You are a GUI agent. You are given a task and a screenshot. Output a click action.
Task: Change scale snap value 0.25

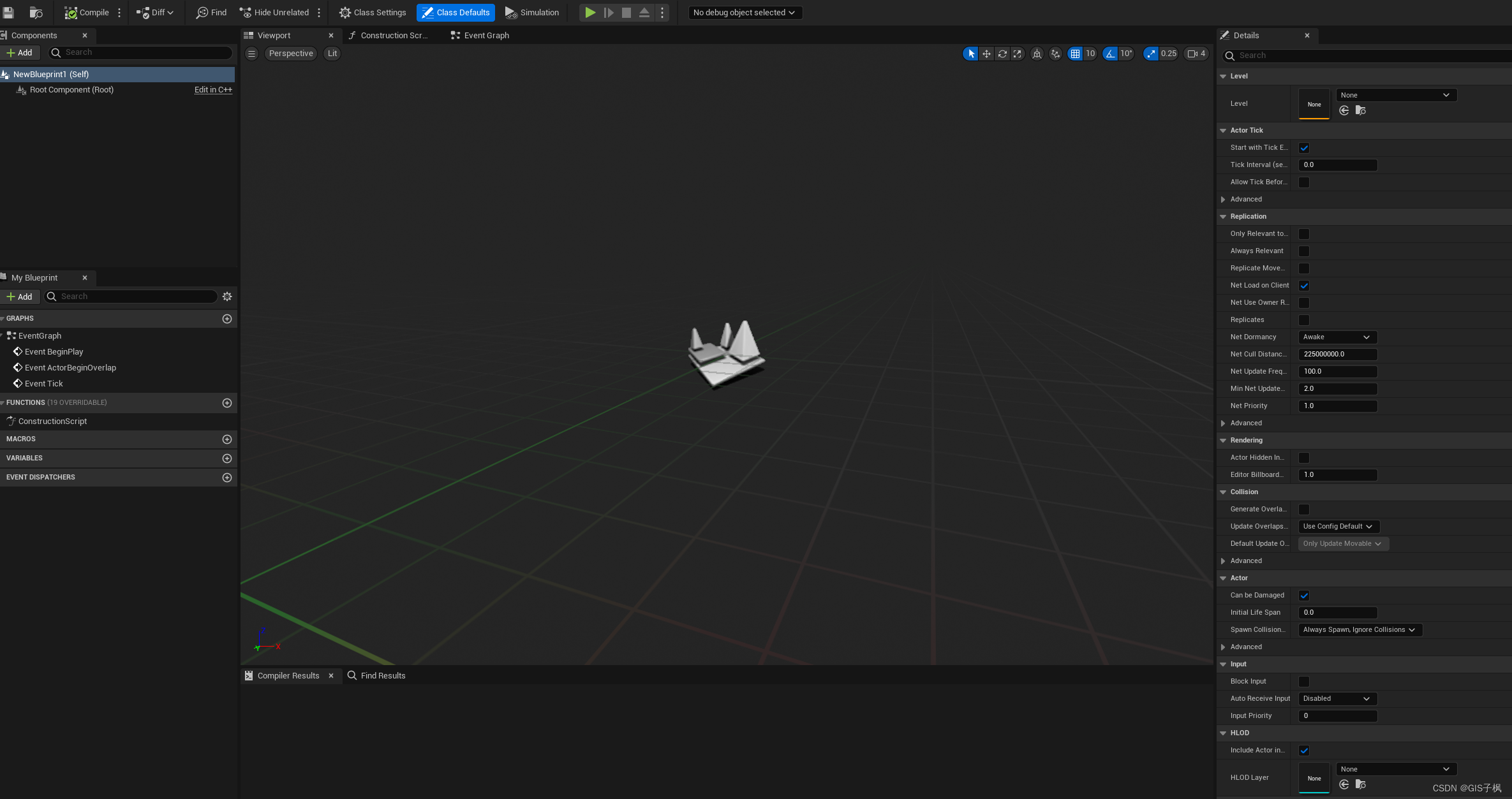pos(1169,54)
